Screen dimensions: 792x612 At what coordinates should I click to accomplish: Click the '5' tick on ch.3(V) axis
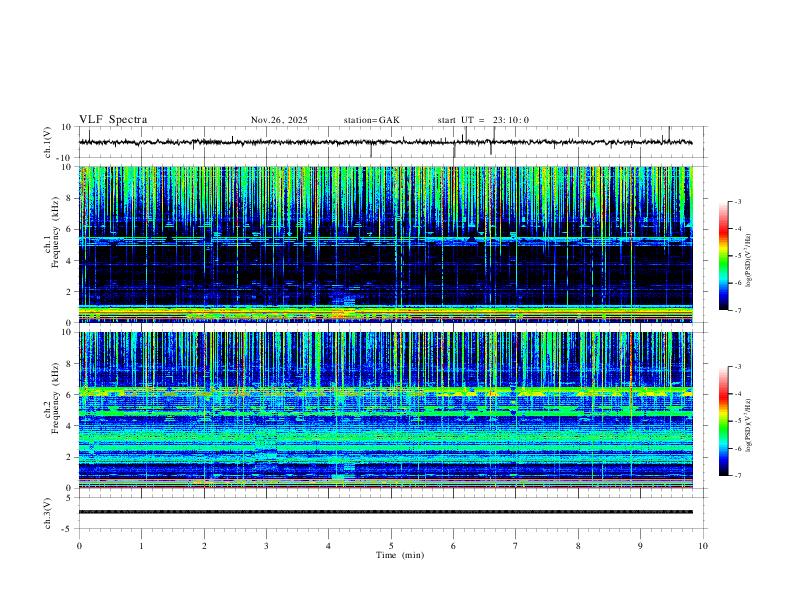point(70,498)
